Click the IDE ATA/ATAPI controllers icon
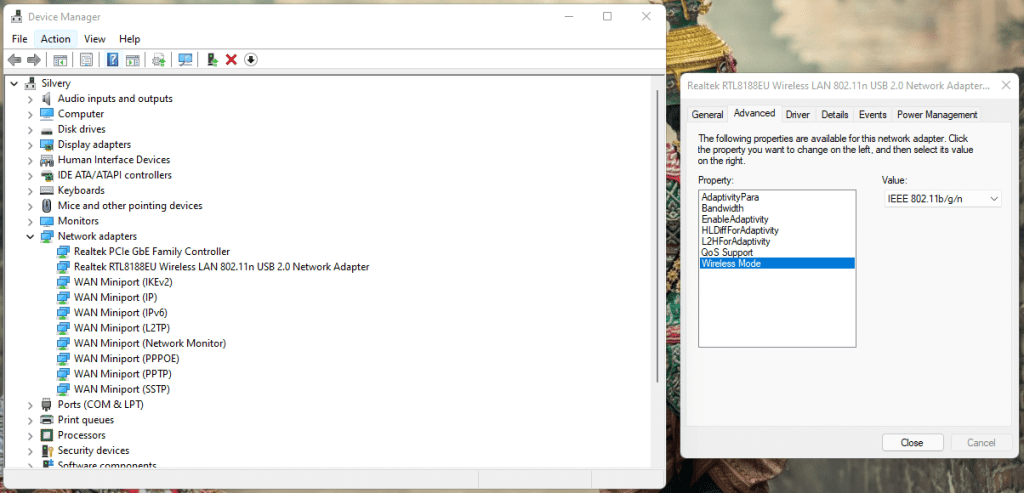1024x493 pixels. pyautogui.click(x=46, y=175)
